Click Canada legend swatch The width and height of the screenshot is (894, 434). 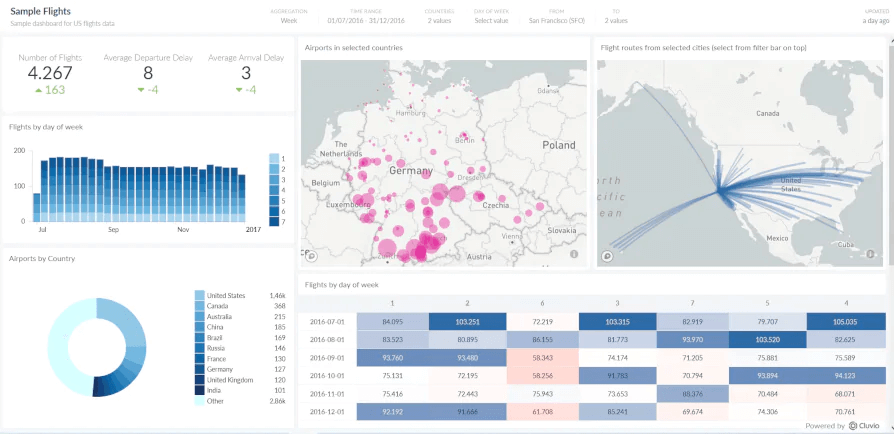[200, 306]
